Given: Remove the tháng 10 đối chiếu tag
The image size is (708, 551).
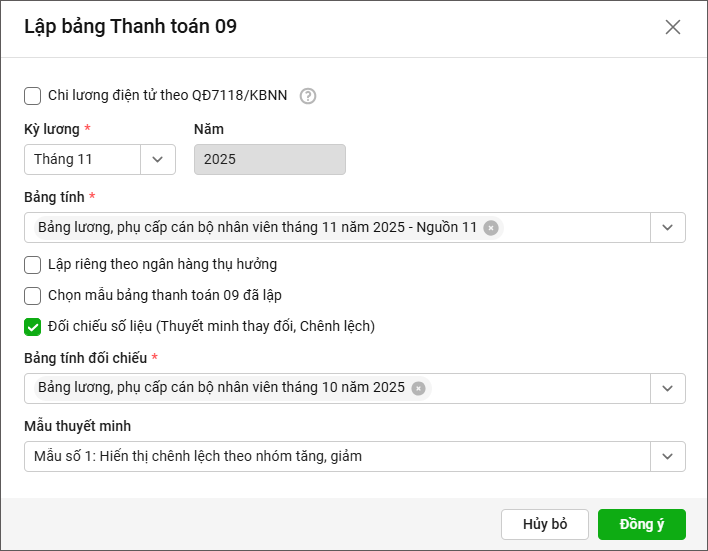Looking at the screenshot, I should [x=418, y=388].
